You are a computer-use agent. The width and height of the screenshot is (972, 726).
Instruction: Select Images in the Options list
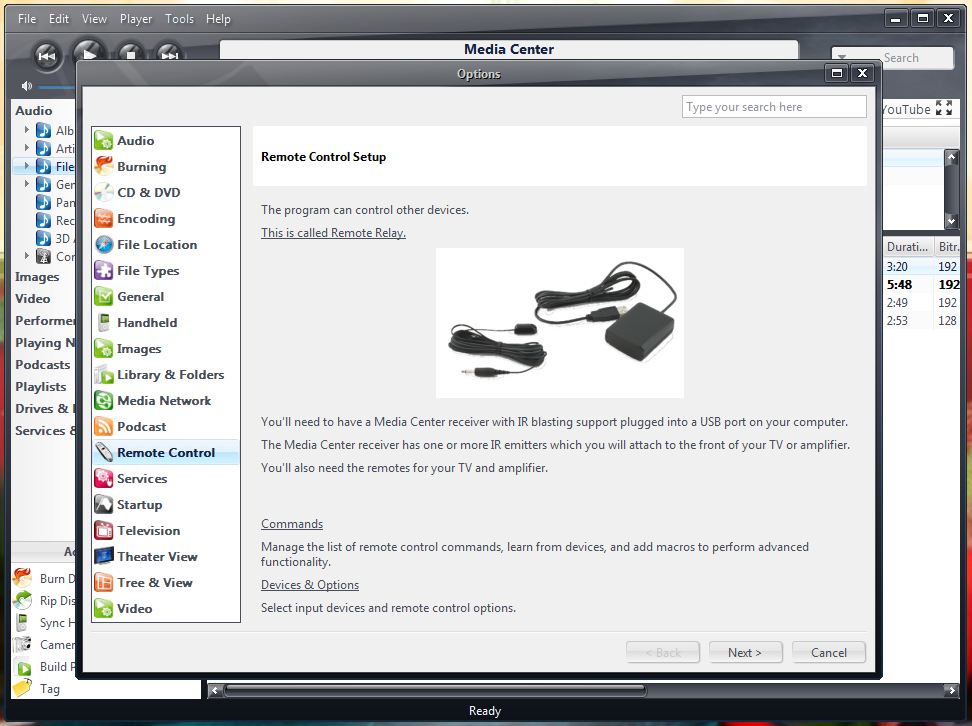pos(166,349)
